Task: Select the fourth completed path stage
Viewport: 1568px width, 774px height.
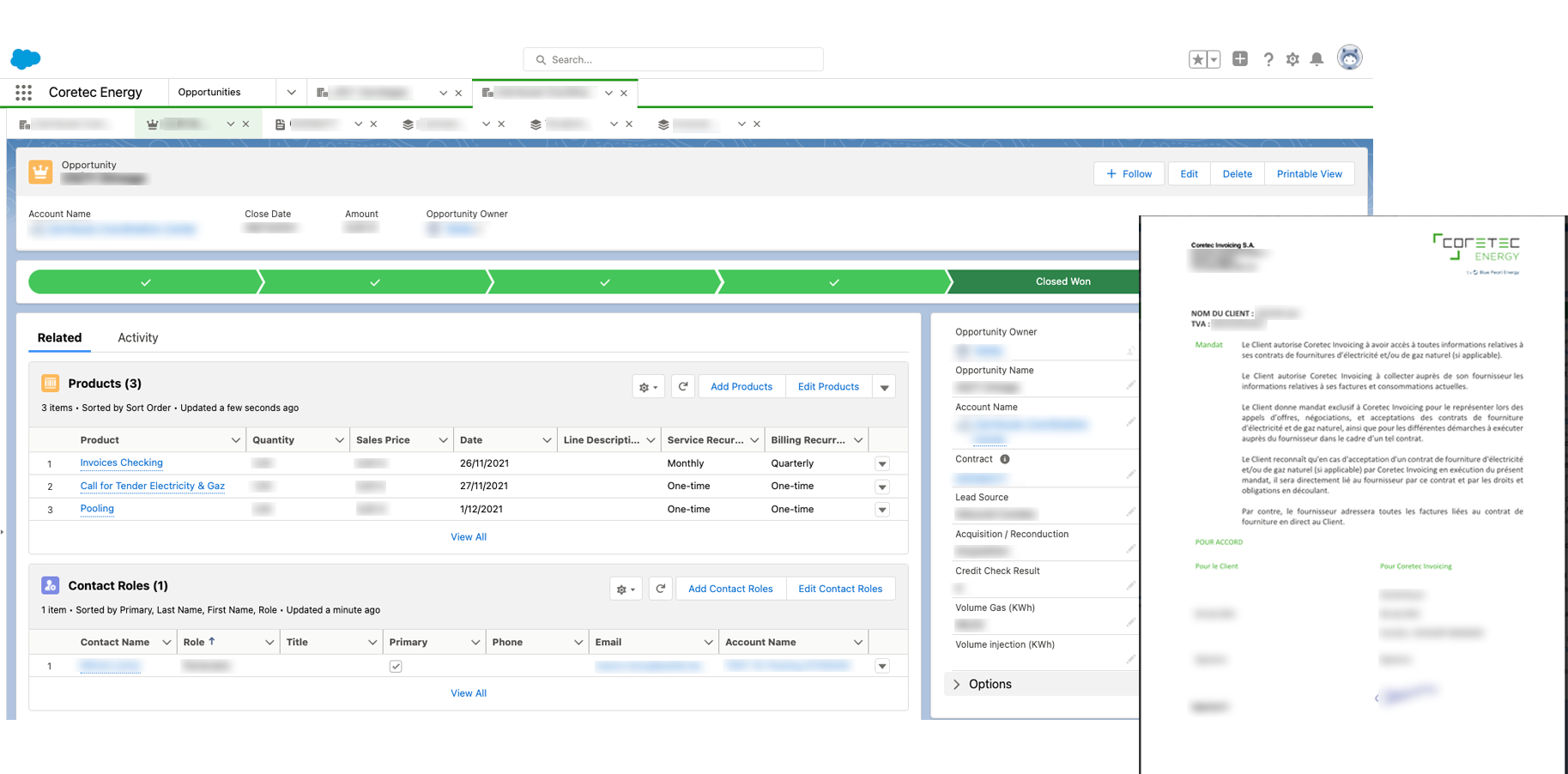Action: [833, 281]
